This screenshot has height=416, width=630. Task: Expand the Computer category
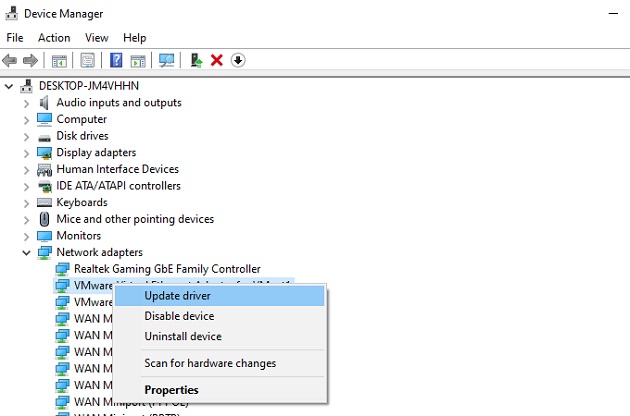click(27, 120)
